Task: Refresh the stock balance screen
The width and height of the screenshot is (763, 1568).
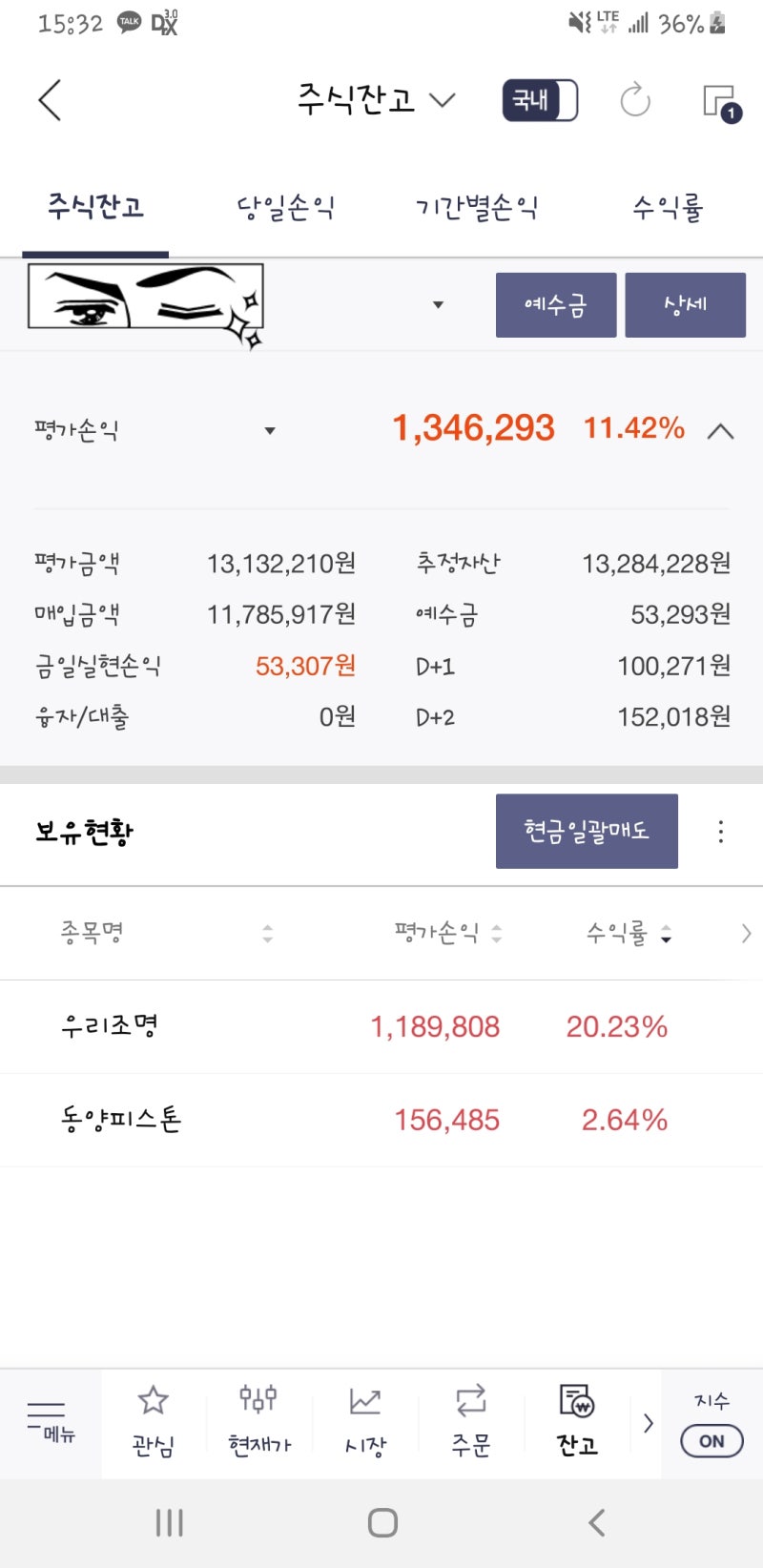Action: point(634,101)
